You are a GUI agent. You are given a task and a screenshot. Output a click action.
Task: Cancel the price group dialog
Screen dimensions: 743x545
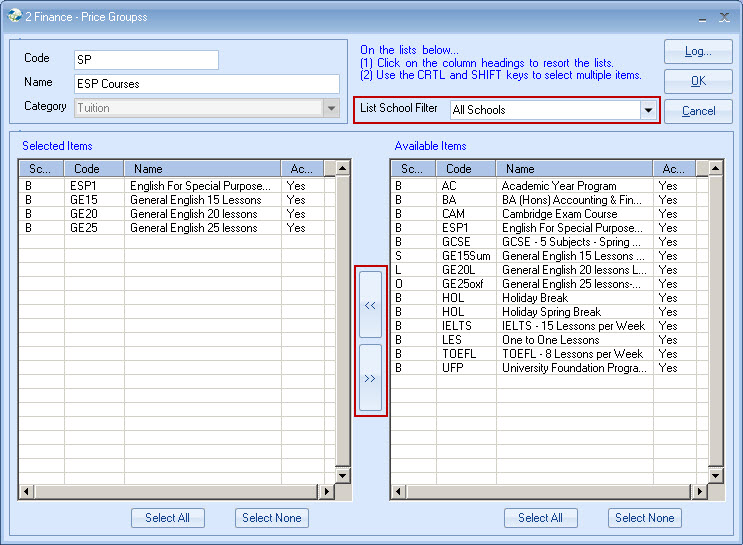698,111
